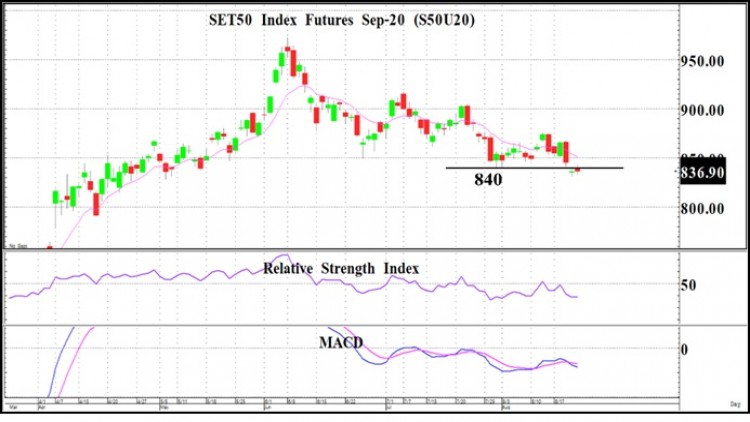Click the Relative Strength Index panel label
This screenshot has width=750, height=422.
[341, 268]
